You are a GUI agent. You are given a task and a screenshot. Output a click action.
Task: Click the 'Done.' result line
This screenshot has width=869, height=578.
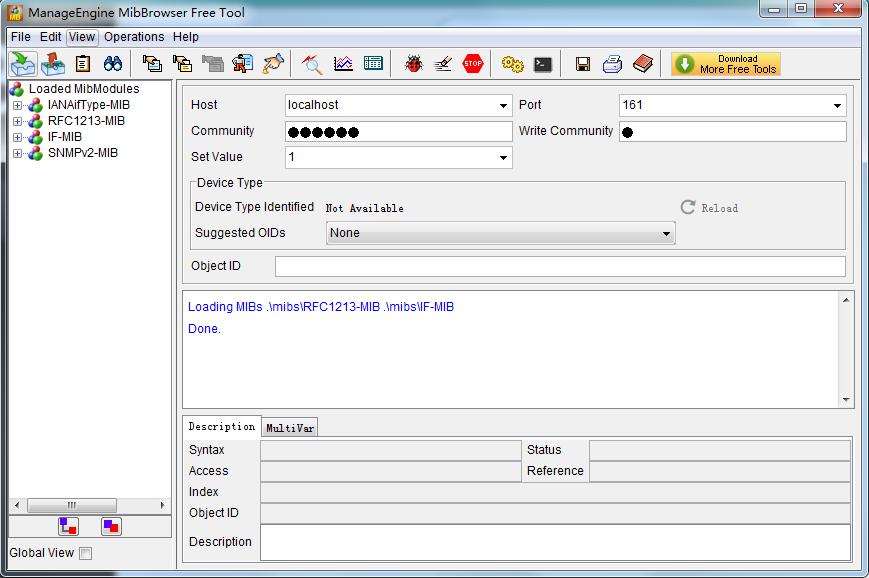(x=205, y=329)
